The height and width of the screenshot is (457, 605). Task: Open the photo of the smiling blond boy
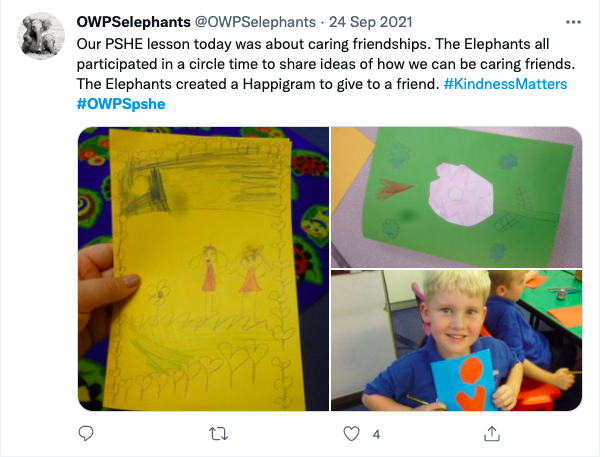coord(456,340)
